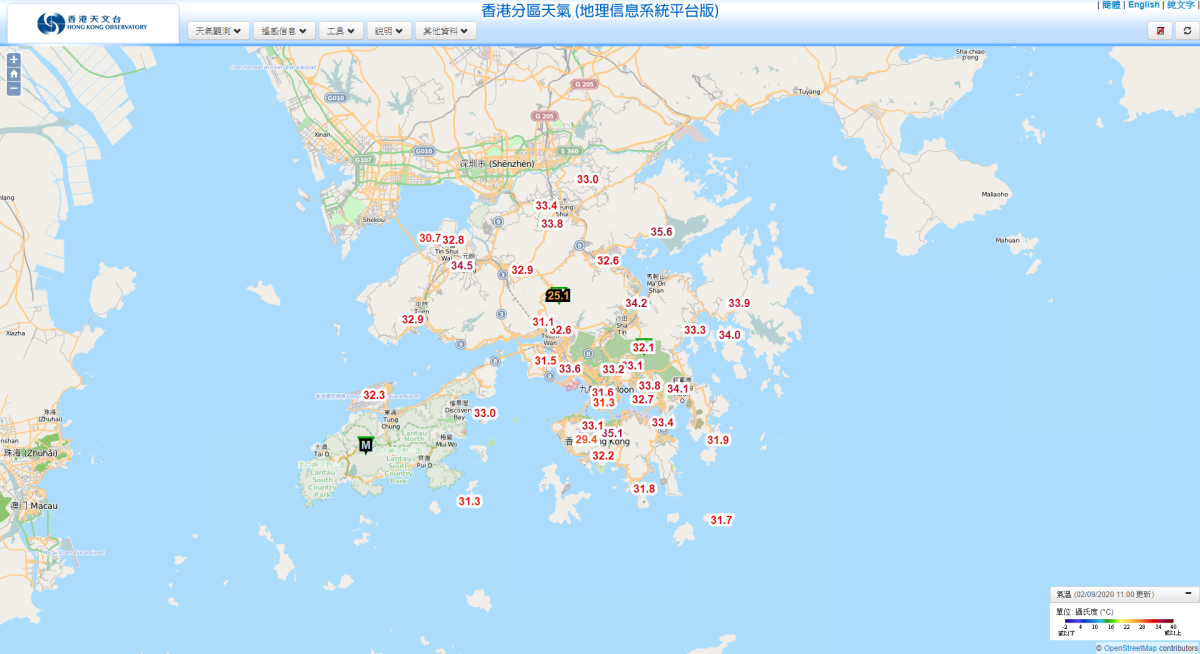1200x654 pixels.
Task: Click the 35.6 temperature reading on map
Action: pyautogui.click(x=662, y=232)
